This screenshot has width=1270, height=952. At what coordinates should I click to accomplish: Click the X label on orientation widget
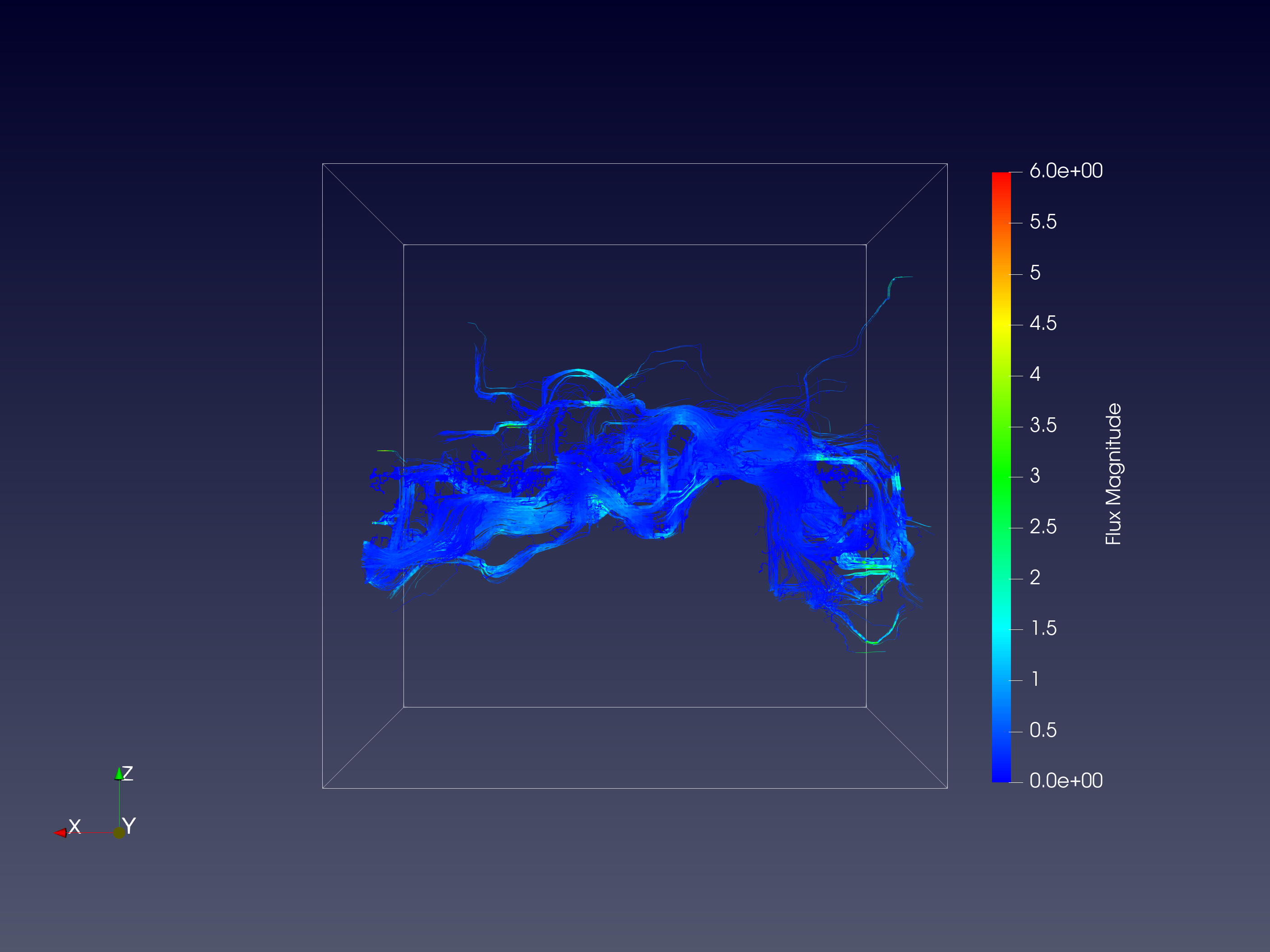(x=74, y=826)
